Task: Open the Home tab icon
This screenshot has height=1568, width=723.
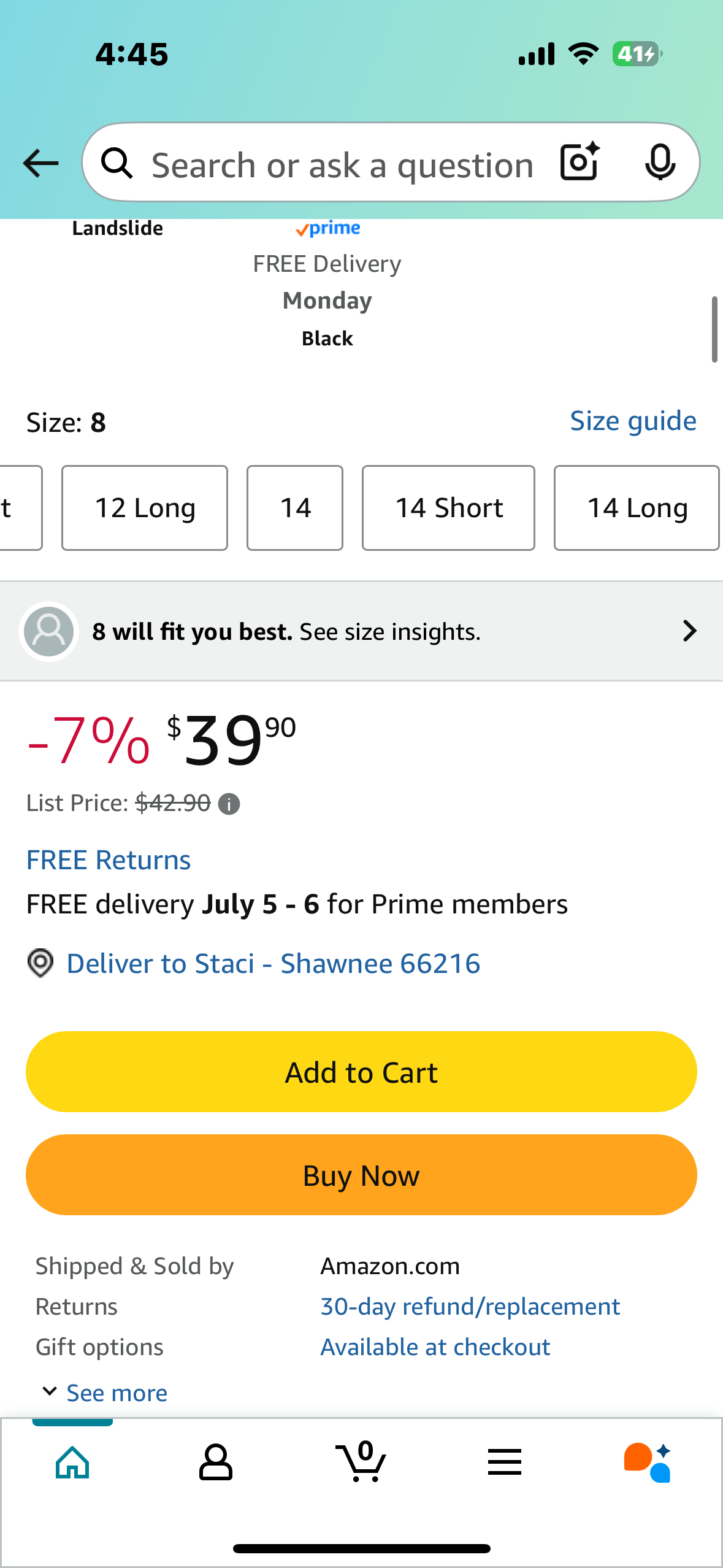Action: [x=72, y=1462]
